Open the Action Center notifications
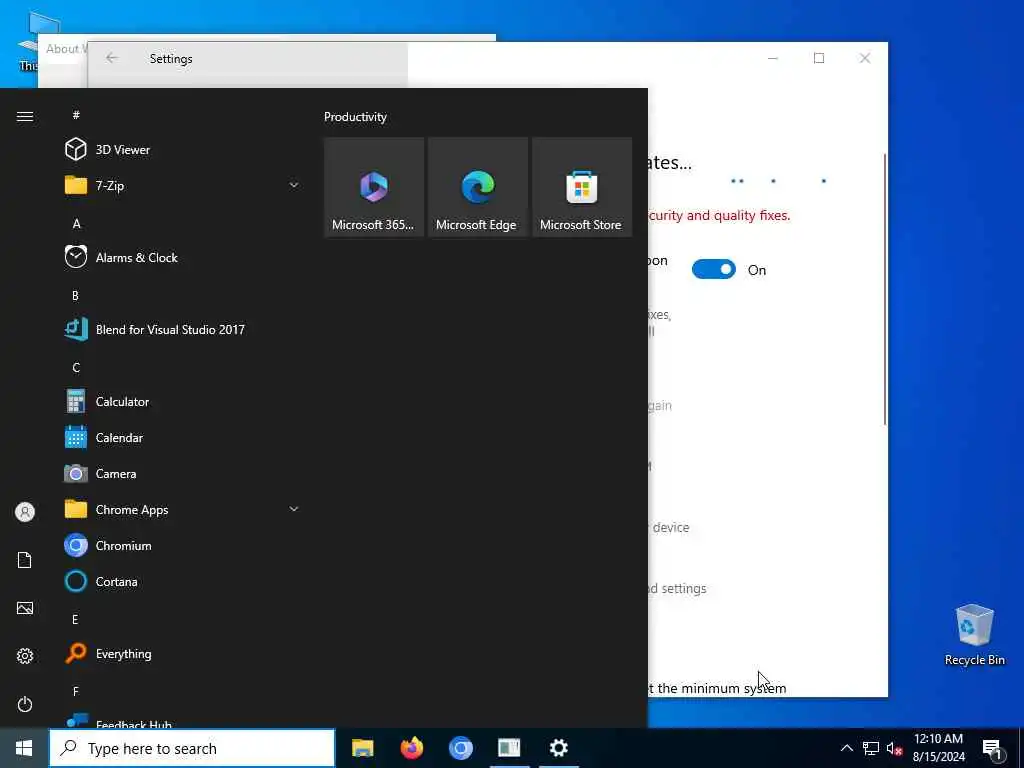Screen dimensions: 1024x768 pos(993,748)
